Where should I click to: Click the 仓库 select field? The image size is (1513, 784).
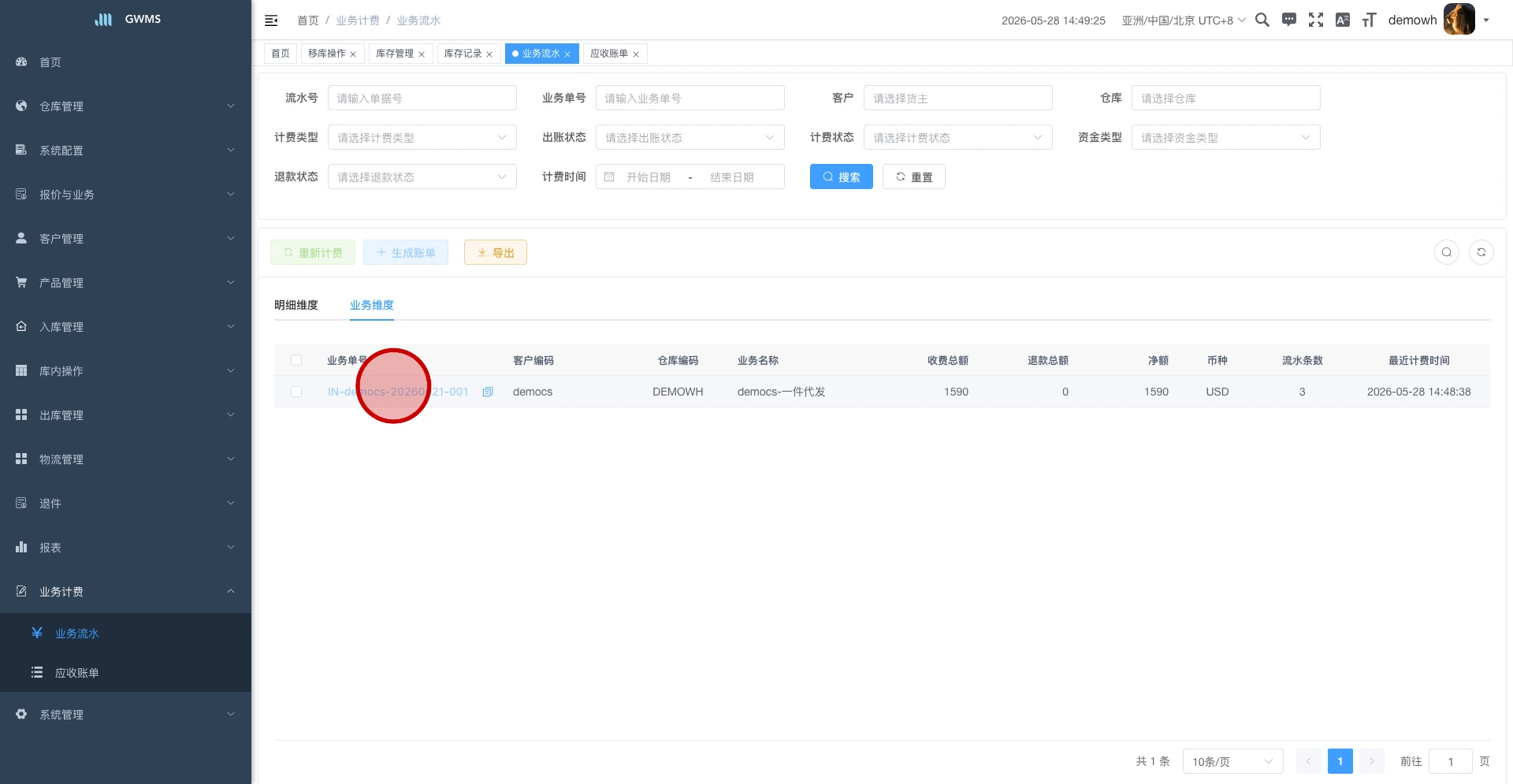tap(1226, 98)
